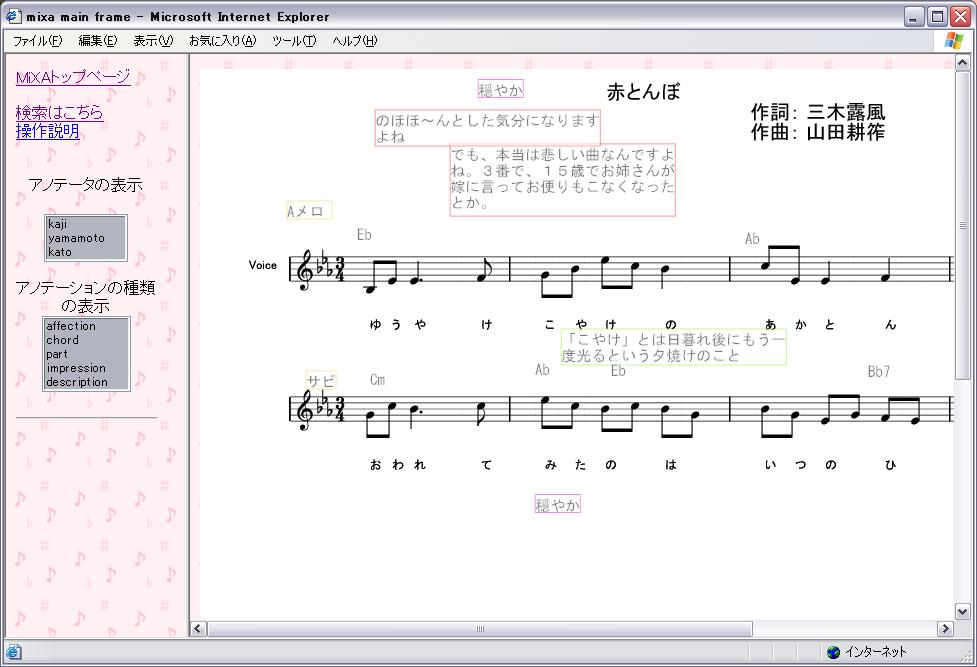977x667 pixels.
Task: Click the Windows flag logo in menu bar
Action: click(x=953, y=41)
